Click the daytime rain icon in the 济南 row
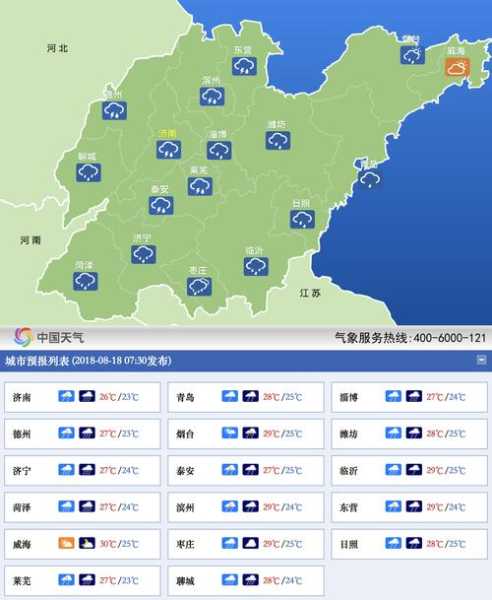 pyautogui.click(x=66, y=396)
